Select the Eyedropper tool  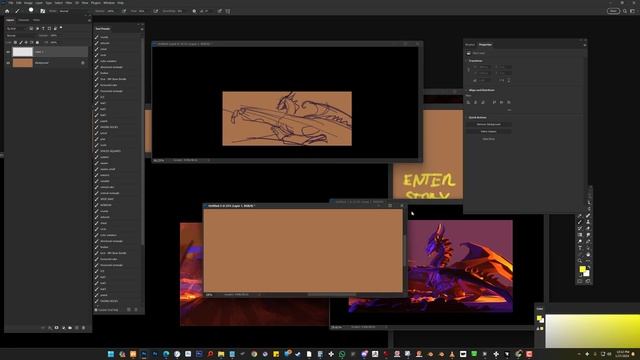click(580, 216)
